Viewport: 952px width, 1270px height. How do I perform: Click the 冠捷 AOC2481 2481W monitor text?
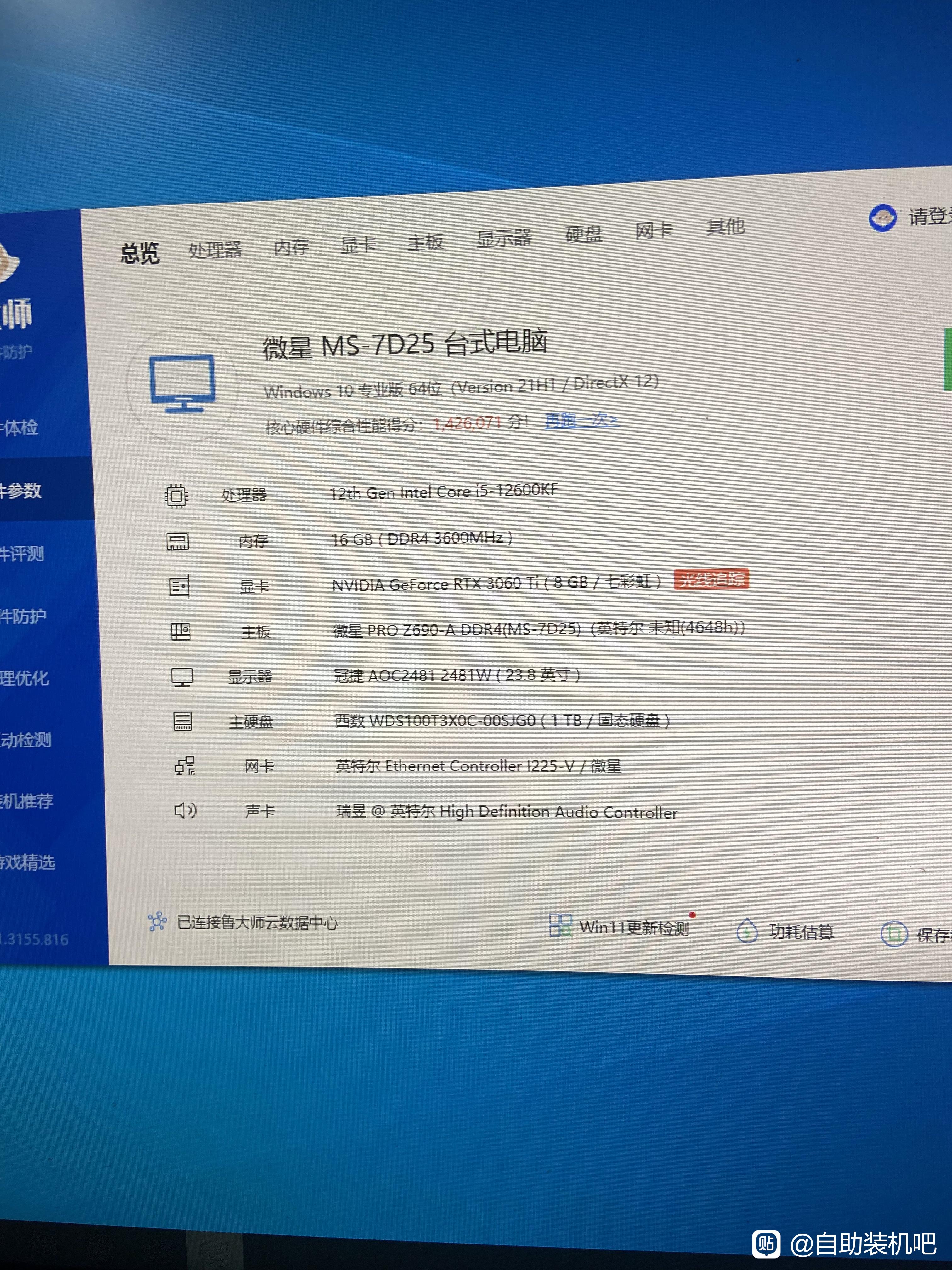pyautogui.click(x=457, y=675)
